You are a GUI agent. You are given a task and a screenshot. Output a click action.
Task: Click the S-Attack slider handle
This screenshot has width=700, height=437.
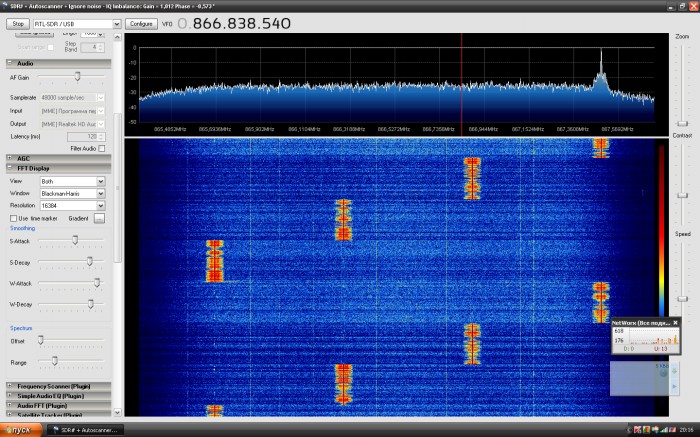75,240
